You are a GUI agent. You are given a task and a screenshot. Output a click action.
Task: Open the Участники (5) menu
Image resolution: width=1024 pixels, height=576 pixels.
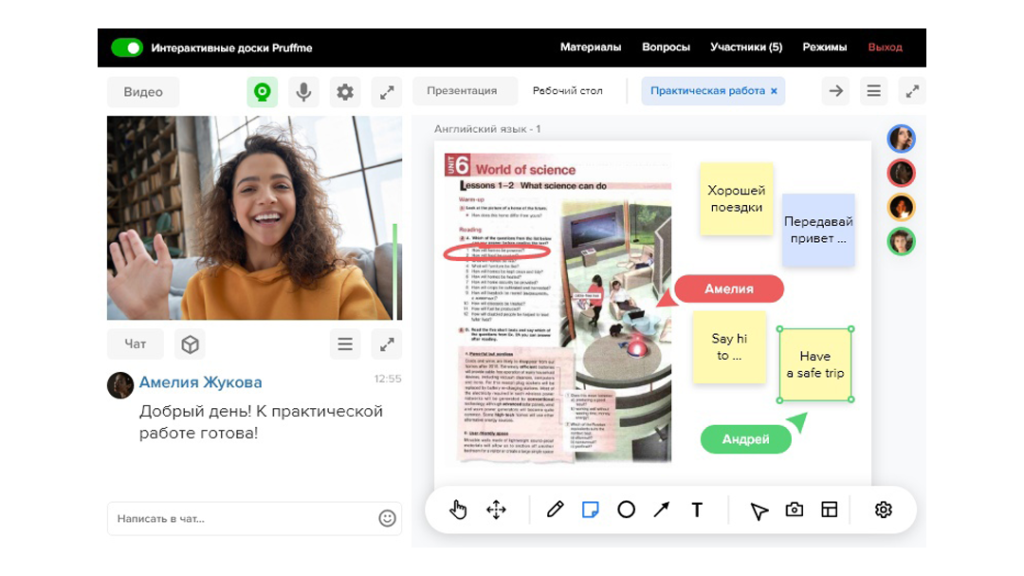746,47
